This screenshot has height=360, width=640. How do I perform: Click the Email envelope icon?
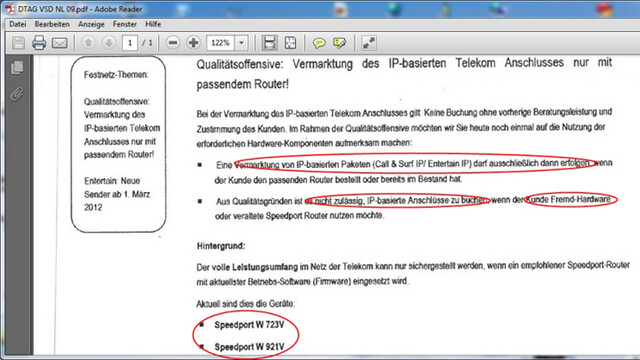pos(60,43)
